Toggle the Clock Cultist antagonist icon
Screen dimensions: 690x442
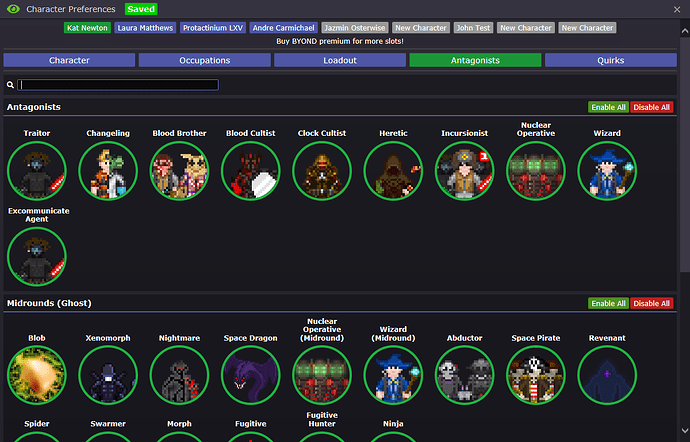coord(322,171)
